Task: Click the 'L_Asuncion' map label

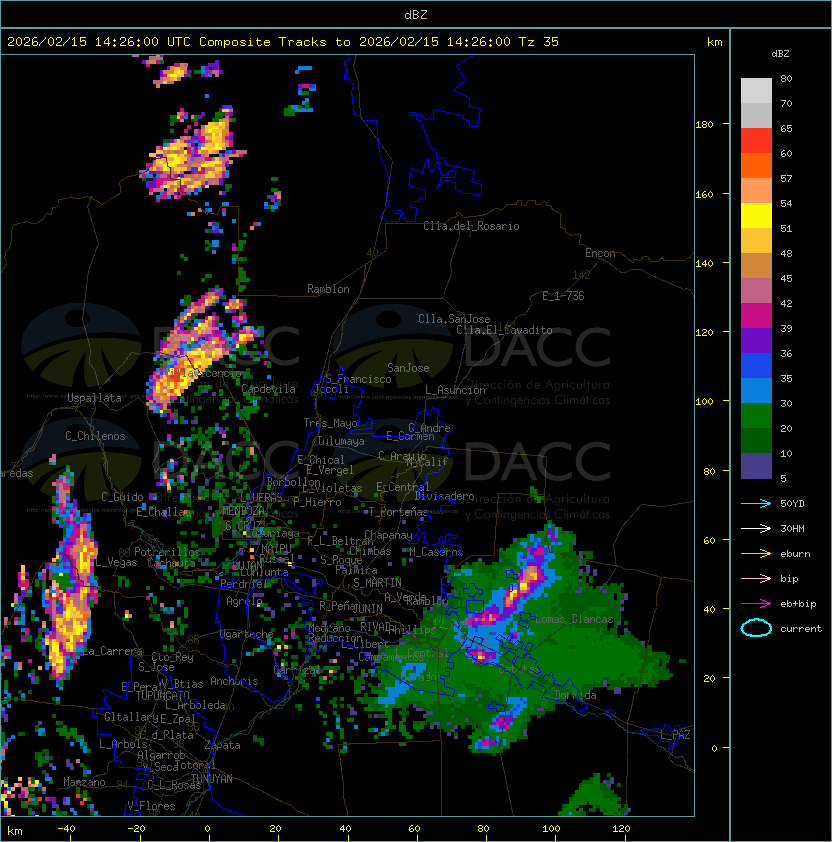Action: [x=455, y=390]
